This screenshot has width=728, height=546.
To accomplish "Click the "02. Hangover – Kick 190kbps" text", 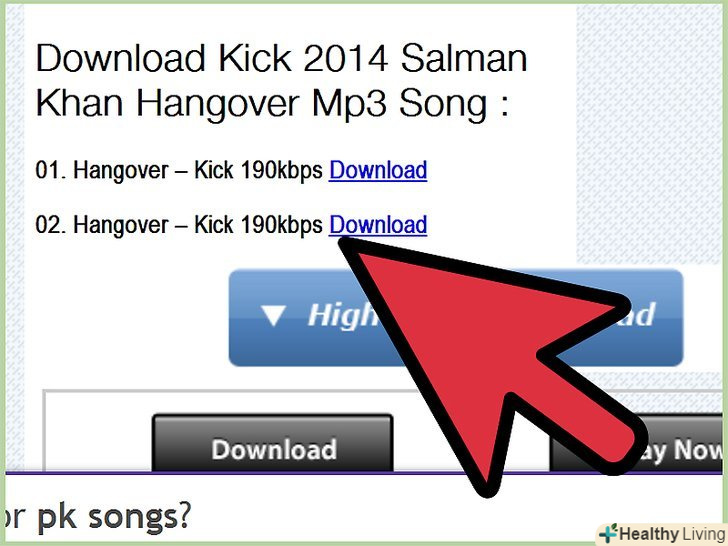I will (x=179, y=225).
